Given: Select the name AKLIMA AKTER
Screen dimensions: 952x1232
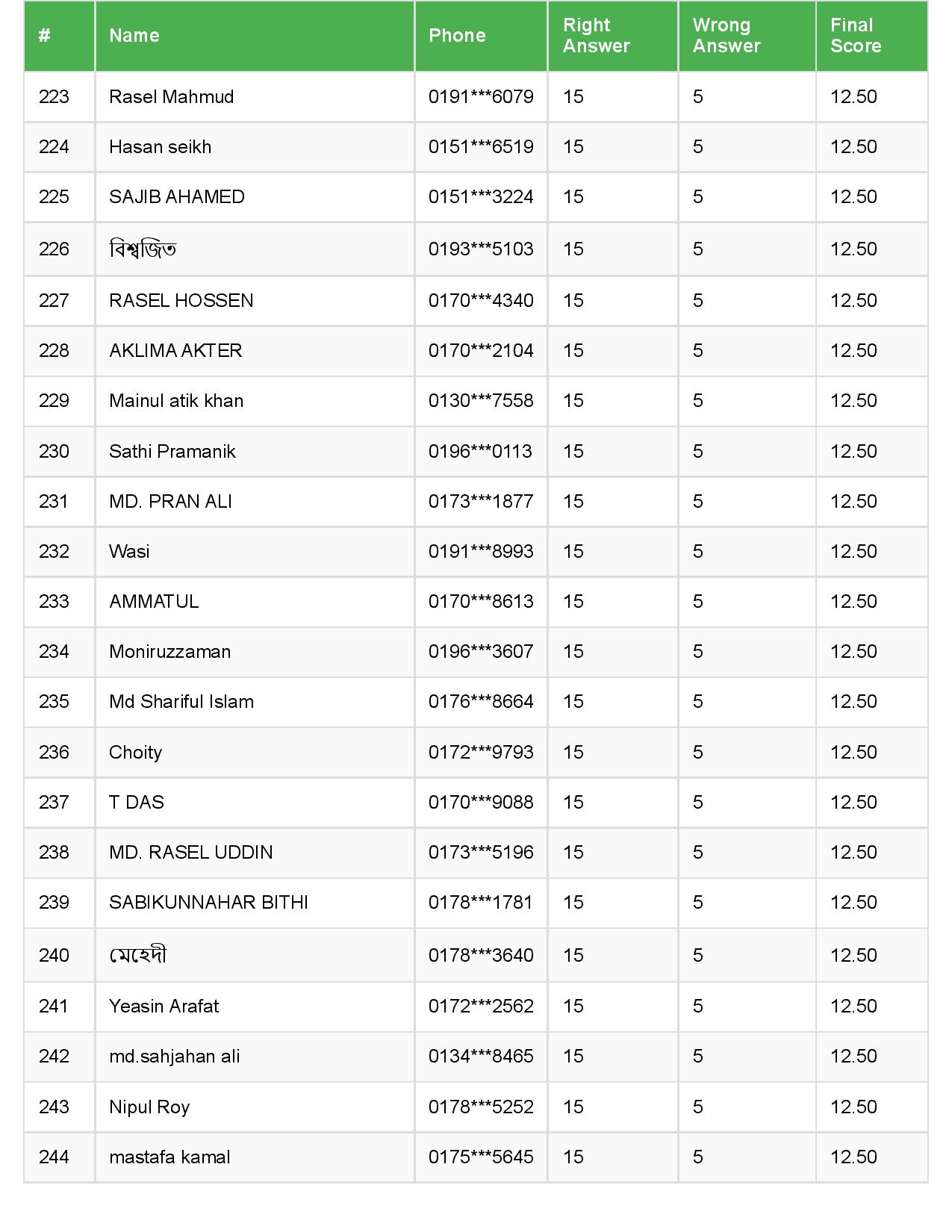Looking at the screenshot, I should [175, 351].
